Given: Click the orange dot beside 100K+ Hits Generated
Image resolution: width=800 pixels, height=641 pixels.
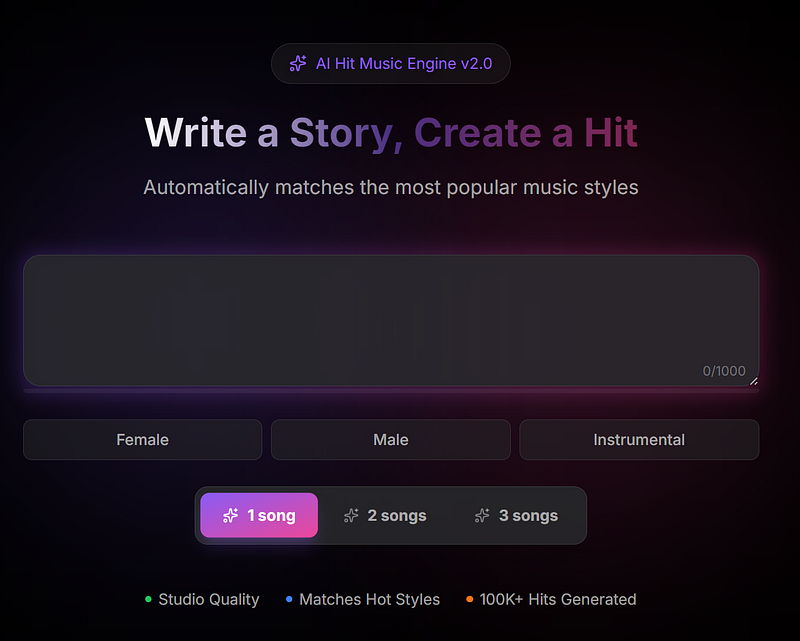Looking at the screenshot, I should tap(469, 599).
